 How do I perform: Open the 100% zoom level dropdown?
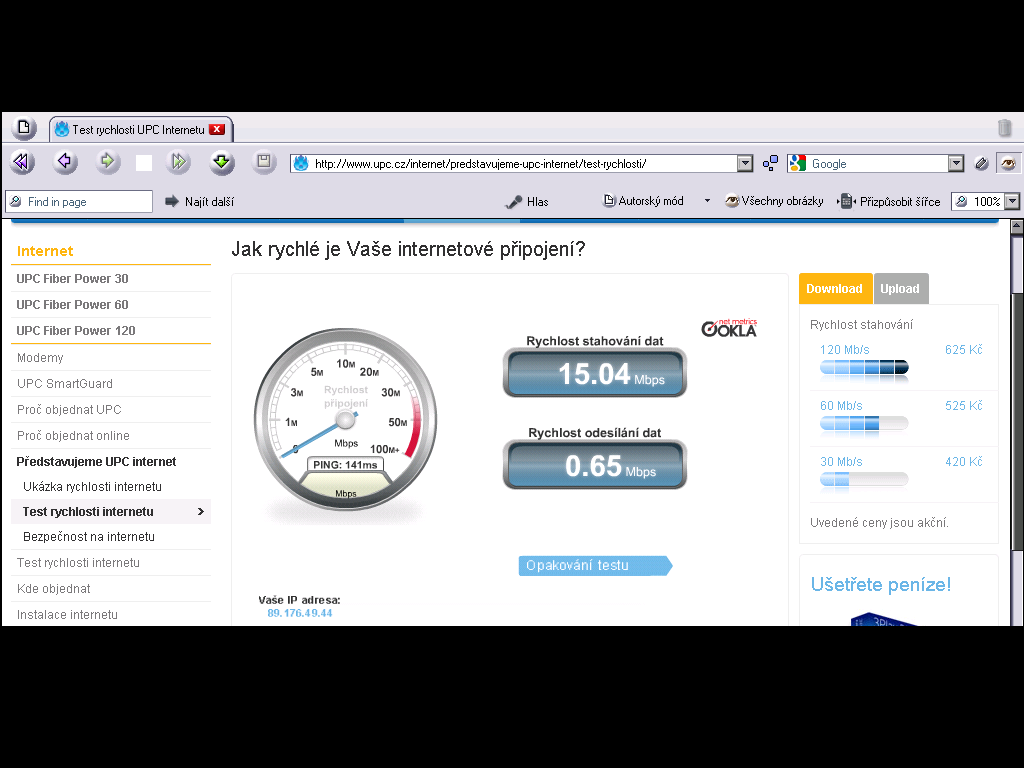(1012, 202)
